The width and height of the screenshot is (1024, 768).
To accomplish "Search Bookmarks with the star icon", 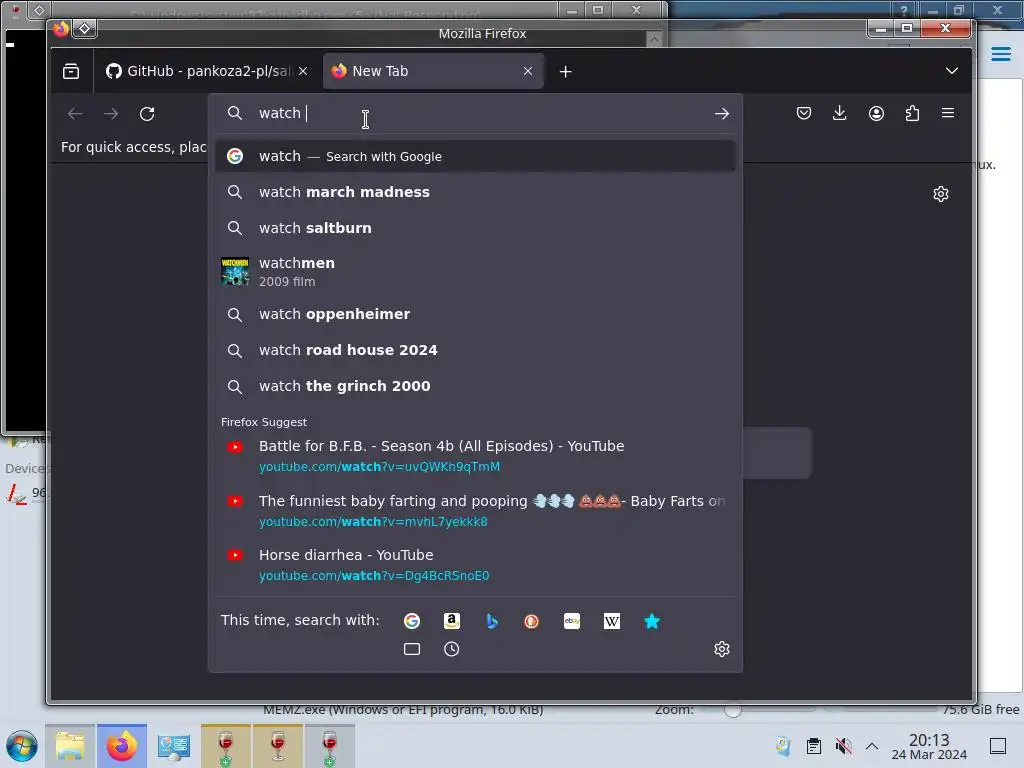I will click(x=652, y=621).
